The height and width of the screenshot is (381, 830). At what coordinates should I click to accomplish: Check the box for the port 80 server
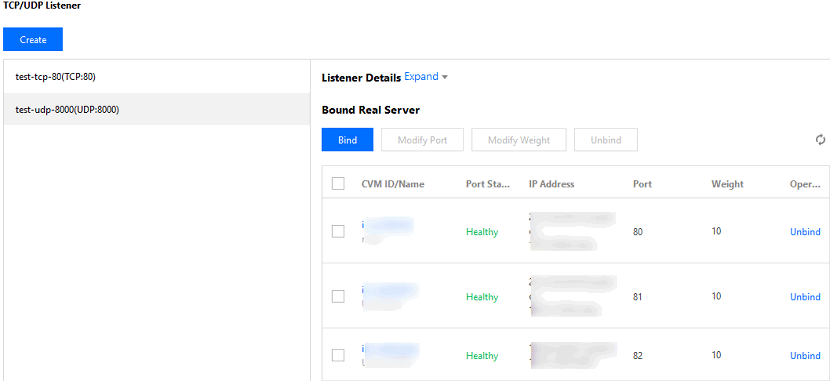tap(338, 231)
